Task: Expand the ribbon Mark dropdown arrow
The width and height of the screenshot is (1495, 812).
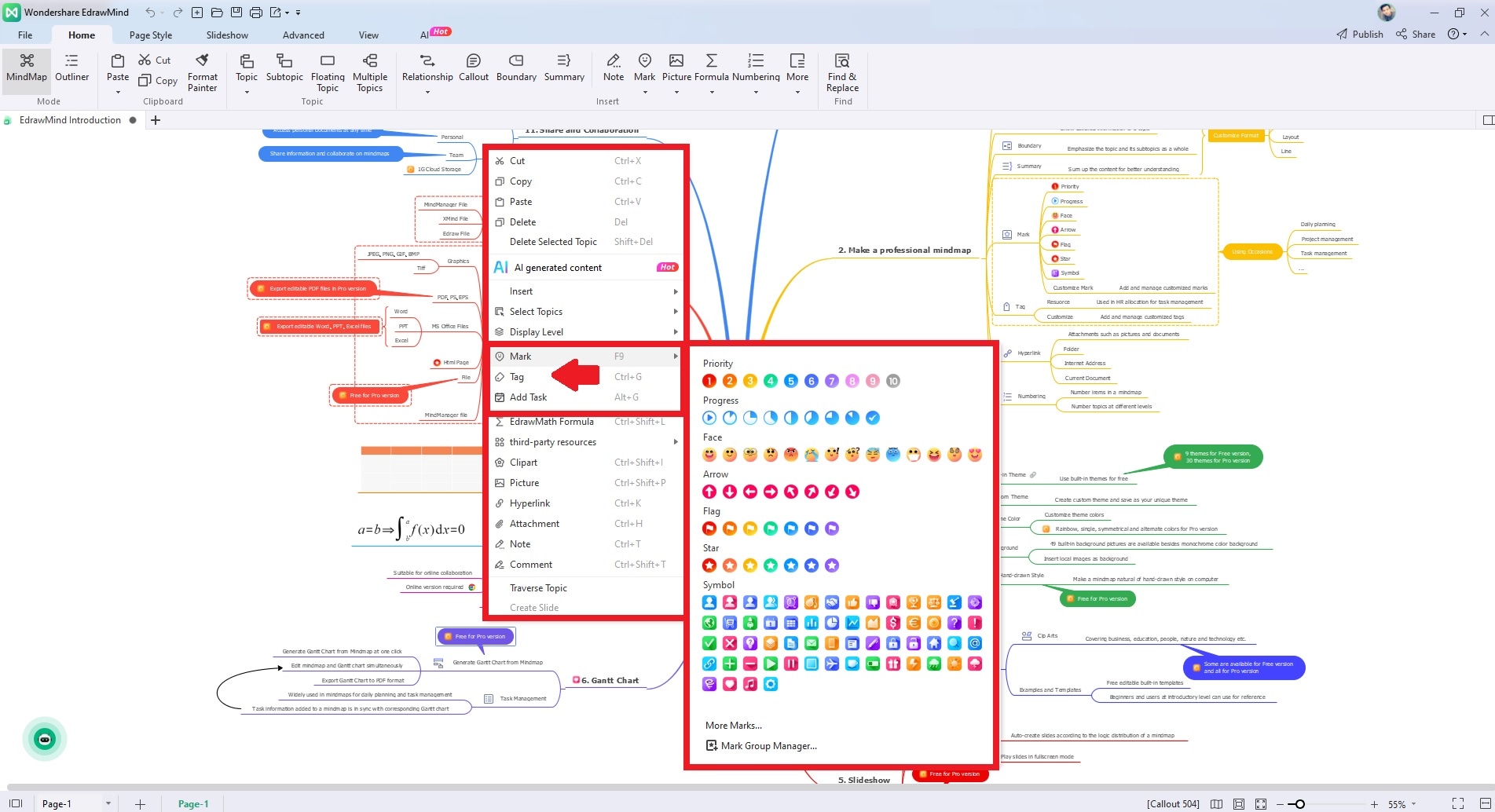Action: 644,92
